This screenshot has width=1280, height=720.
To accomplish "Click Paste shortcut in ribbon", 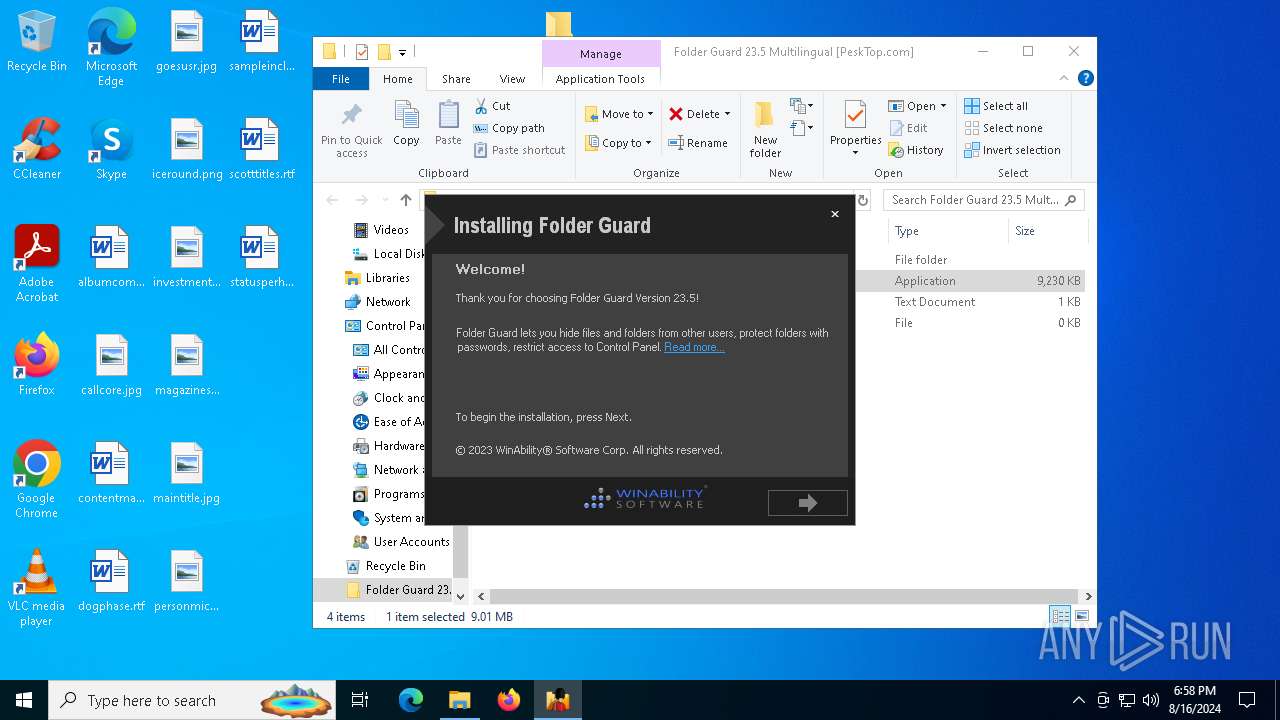I will coord(519,150).
